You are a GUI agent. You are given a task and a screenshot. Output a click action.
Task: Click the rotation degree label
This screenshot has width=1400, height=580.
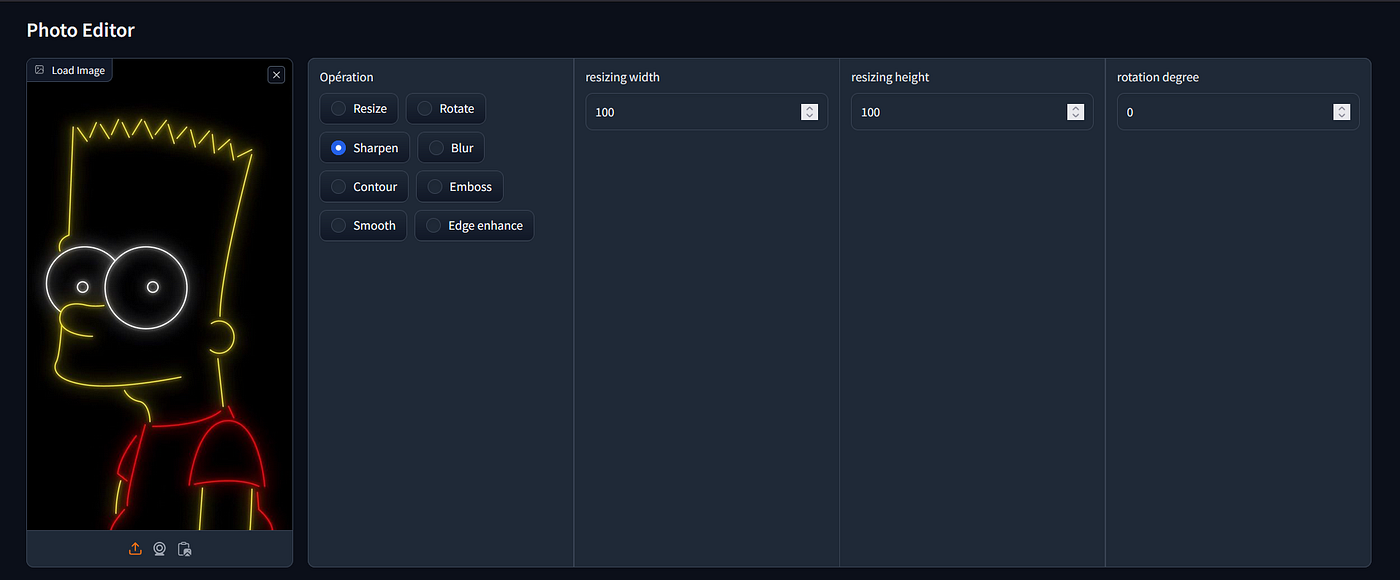coord(1158,77)
